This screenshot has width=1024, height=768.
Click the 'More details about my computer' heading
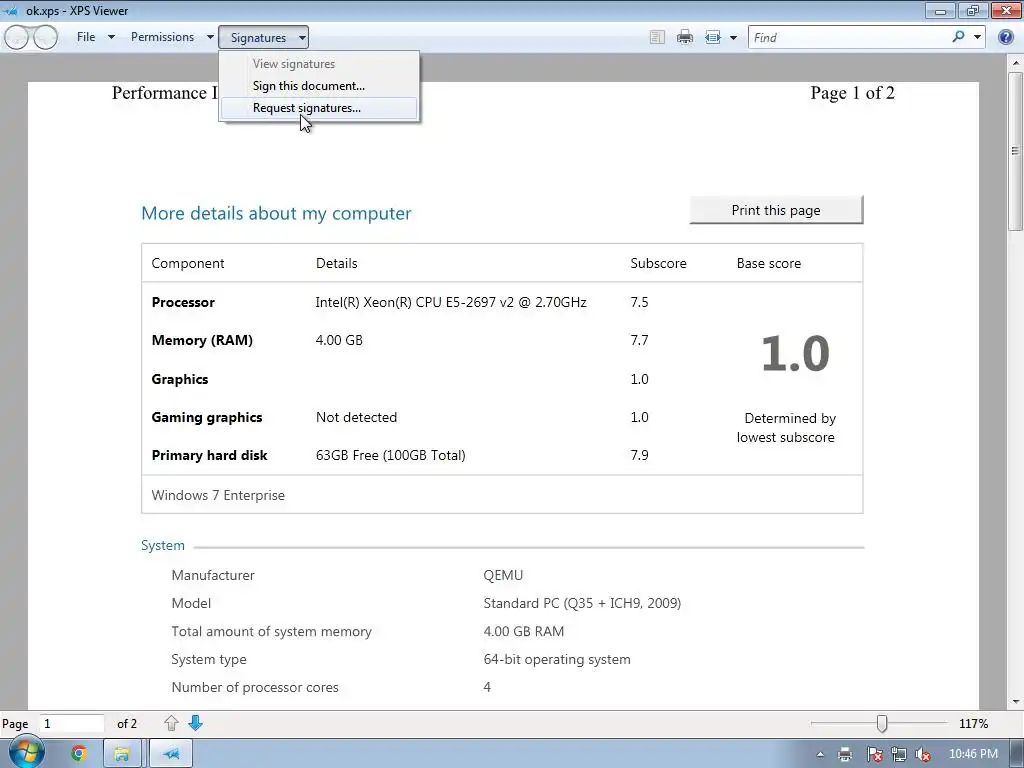coord(276,214)
